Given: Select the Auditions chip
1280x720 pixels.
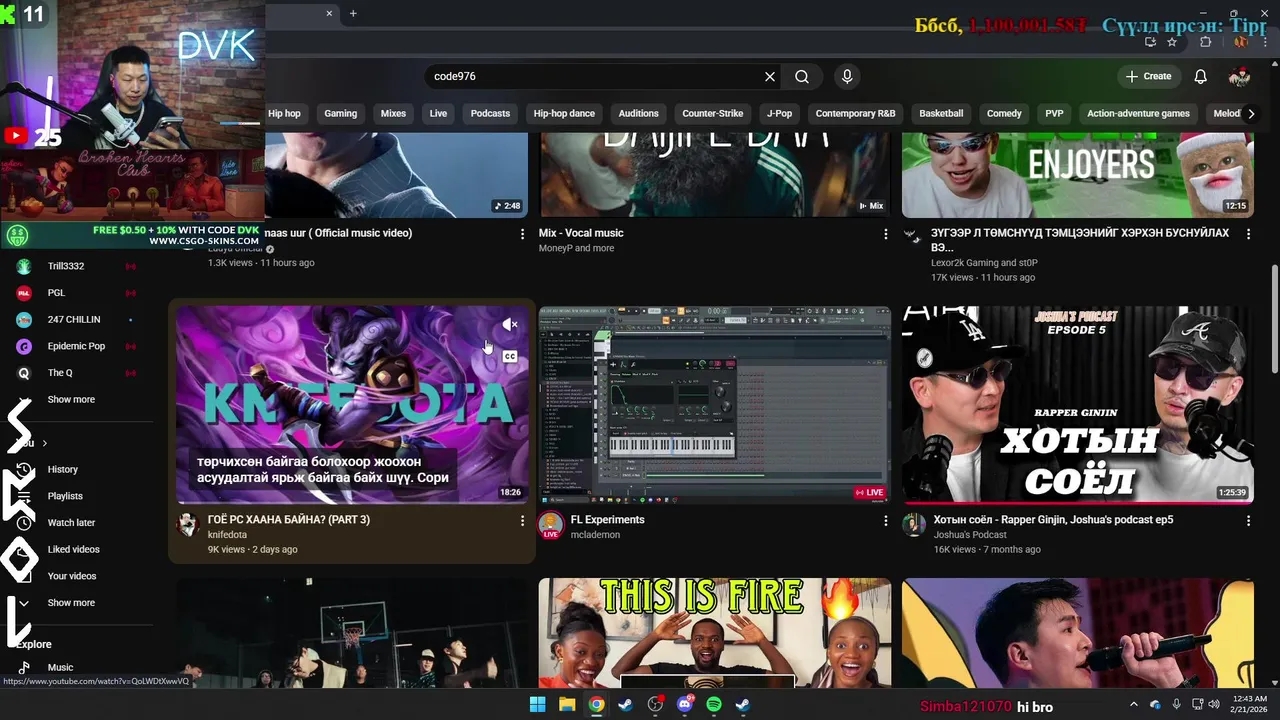Looking at the screenshot, I should (638, 113).
